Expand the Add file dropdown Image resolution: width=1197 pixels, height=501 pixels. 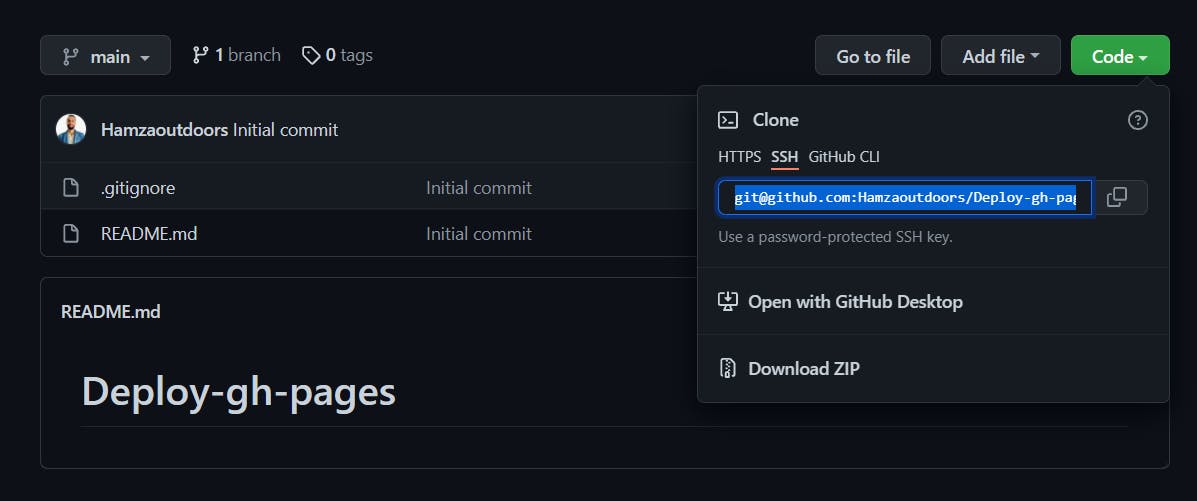pyautogui.click(x=1000, y=56)
